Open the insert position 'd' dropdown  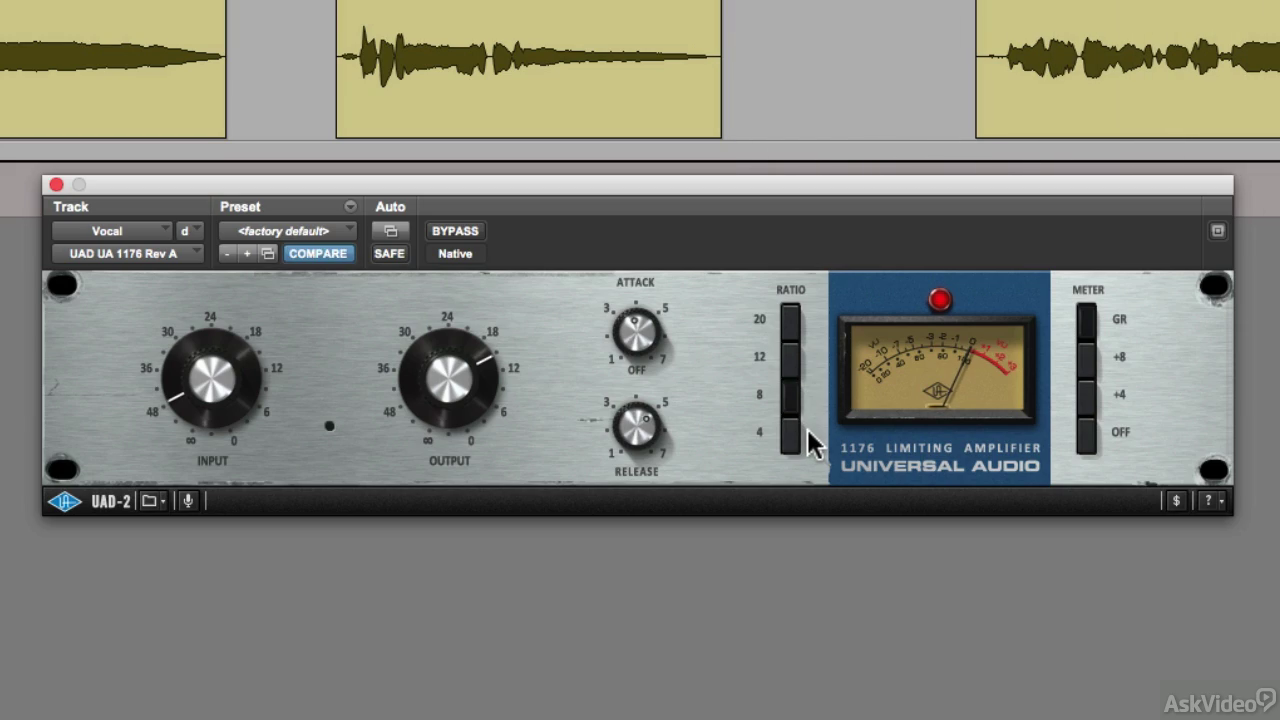click(189, 231)
